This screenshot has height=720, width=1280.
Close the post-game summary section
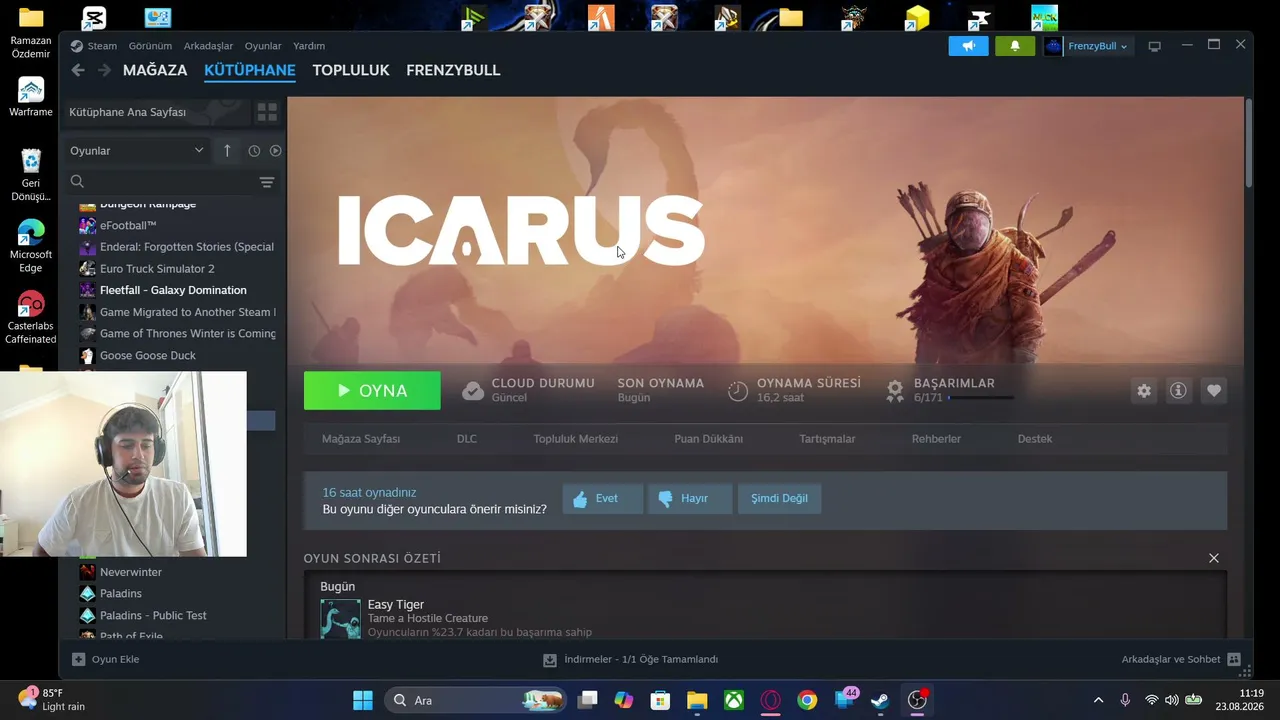[x=1214, y=558]
